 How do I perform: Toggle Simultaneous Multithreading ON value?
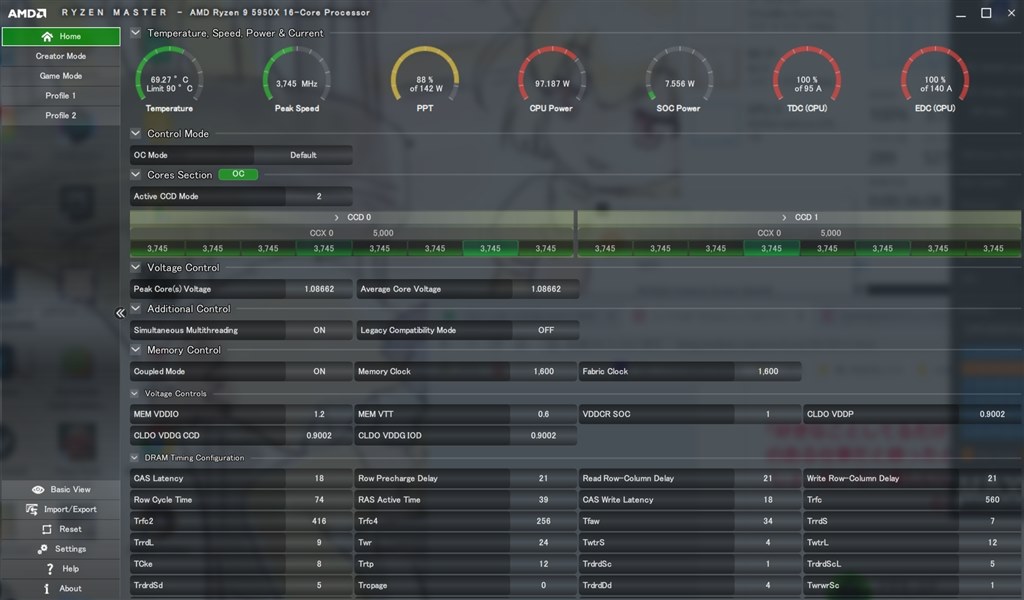[x=319, y=330]
